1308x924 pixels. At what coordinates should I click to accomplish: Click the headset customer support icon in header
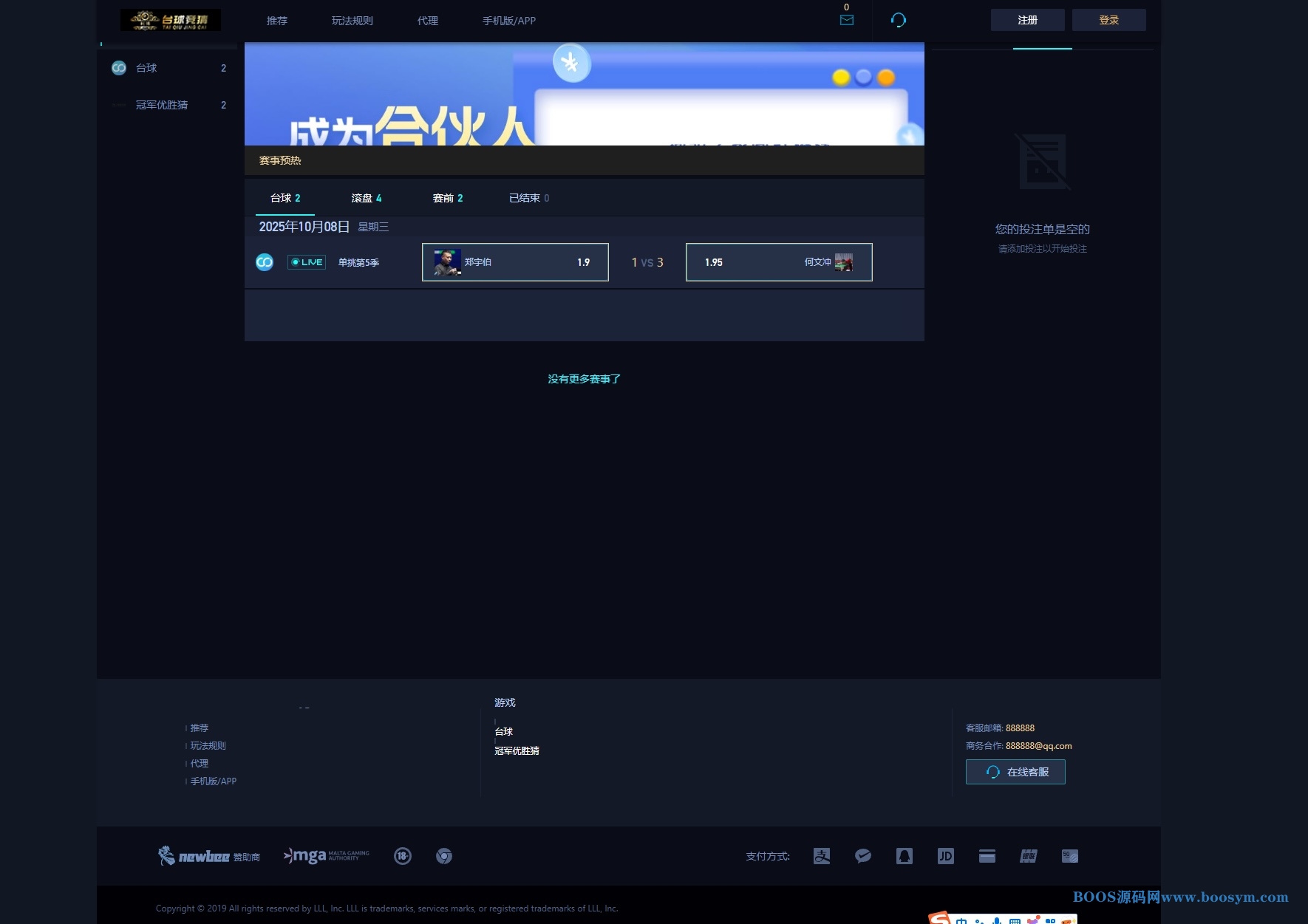[x=899, y=20]
